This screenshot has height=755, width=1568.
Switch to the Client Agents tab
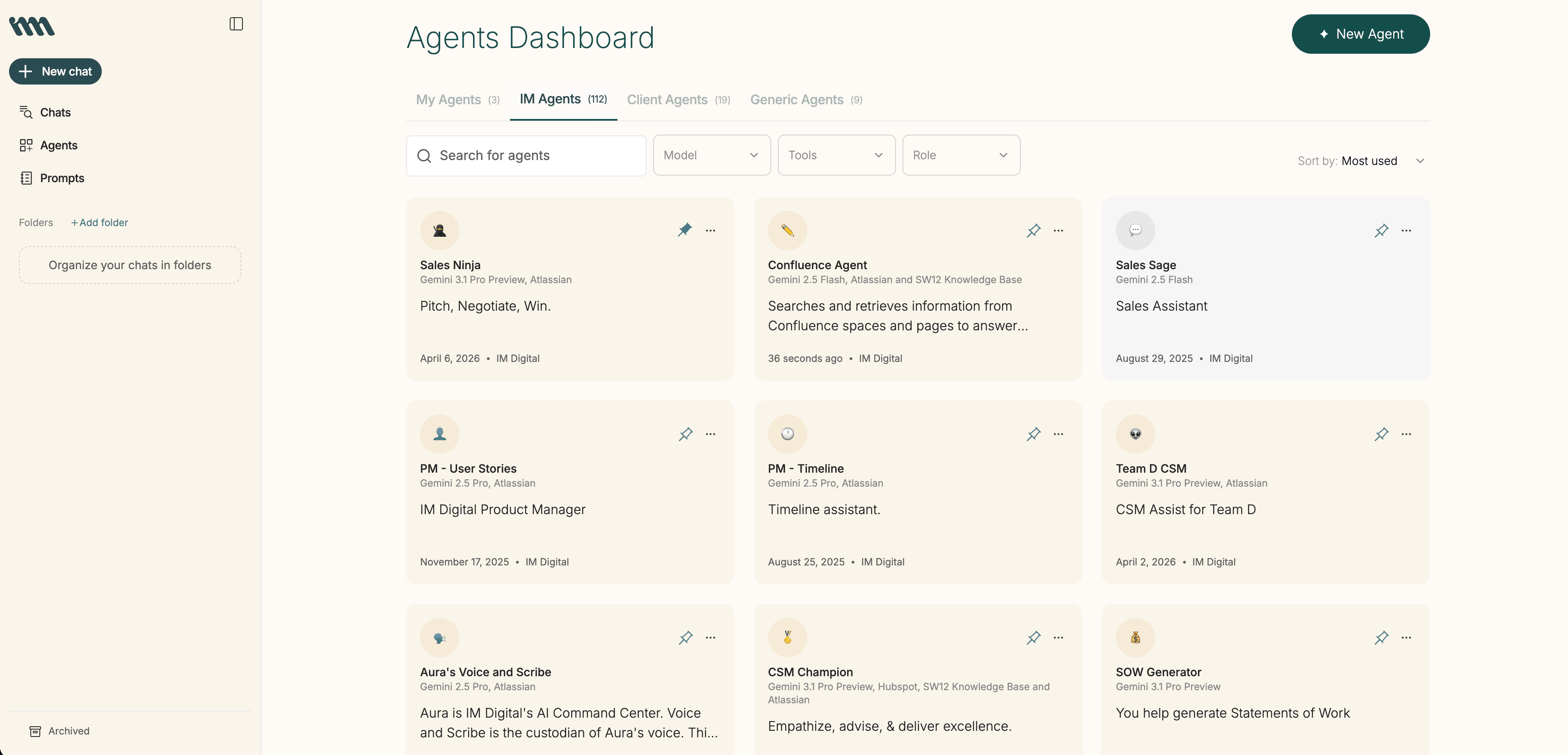(678, 99)
